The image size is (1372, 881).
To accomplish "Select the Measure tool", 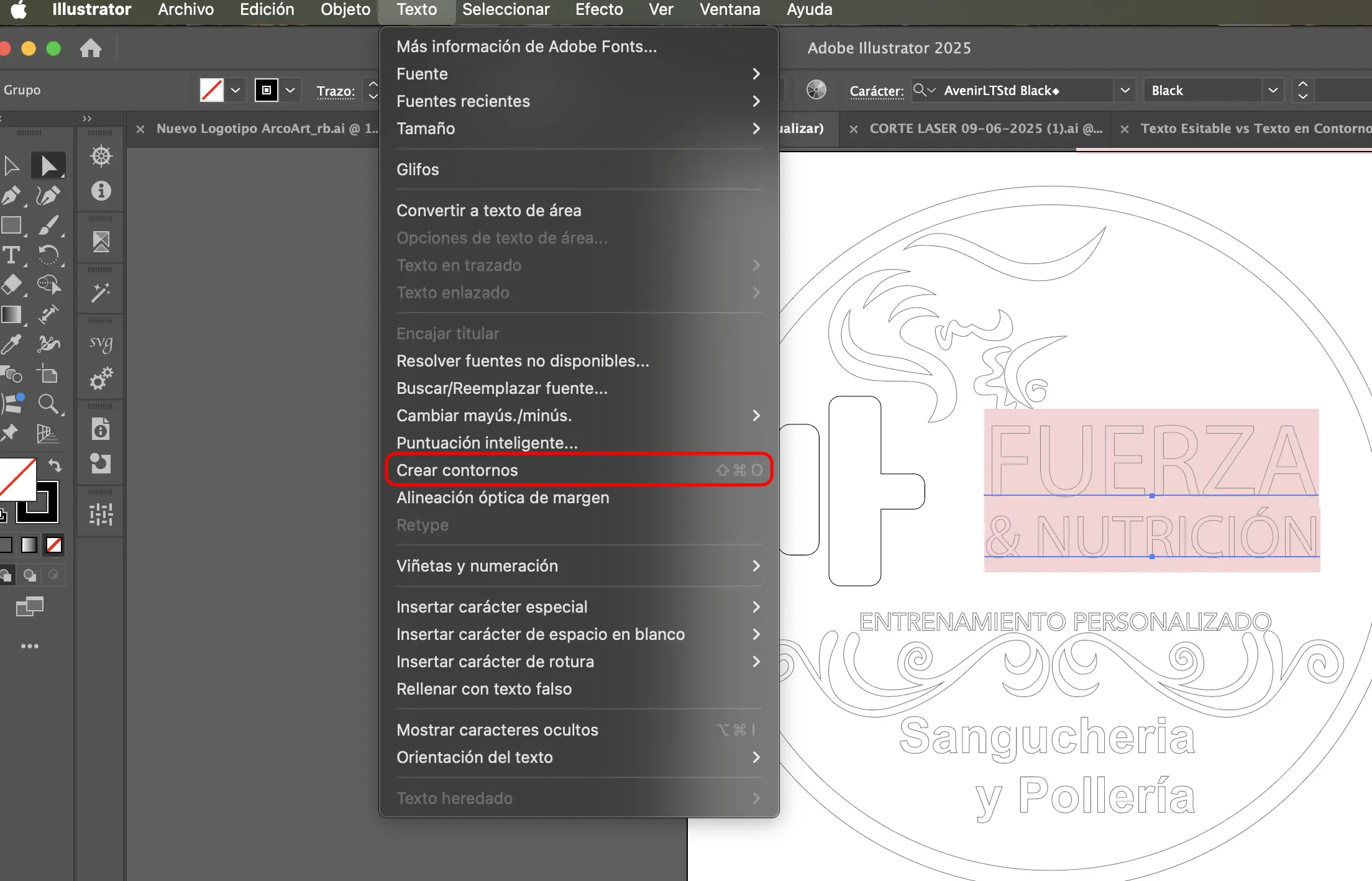I will pos(48,315).
